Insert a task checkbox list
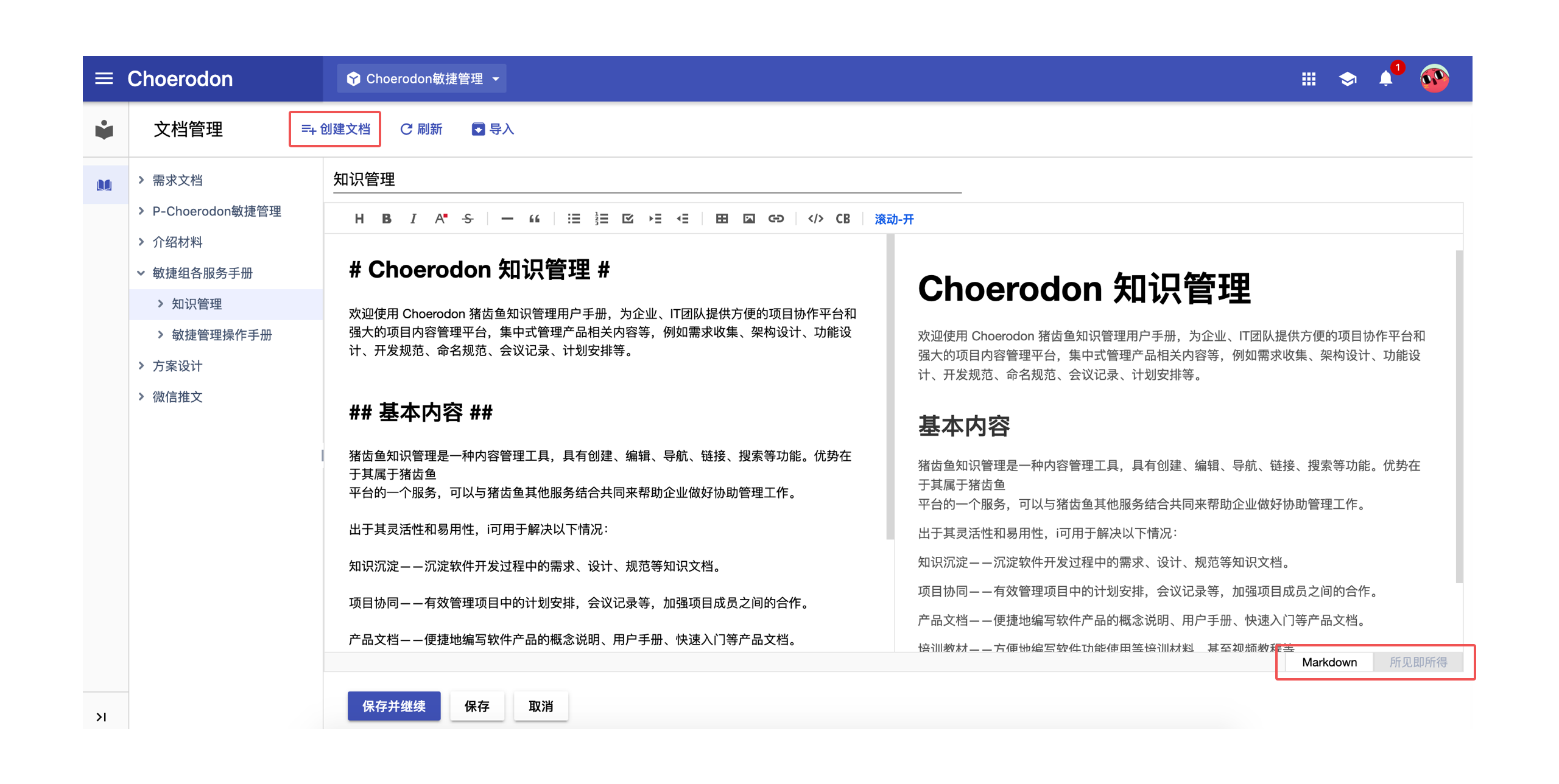 (628, 219)
